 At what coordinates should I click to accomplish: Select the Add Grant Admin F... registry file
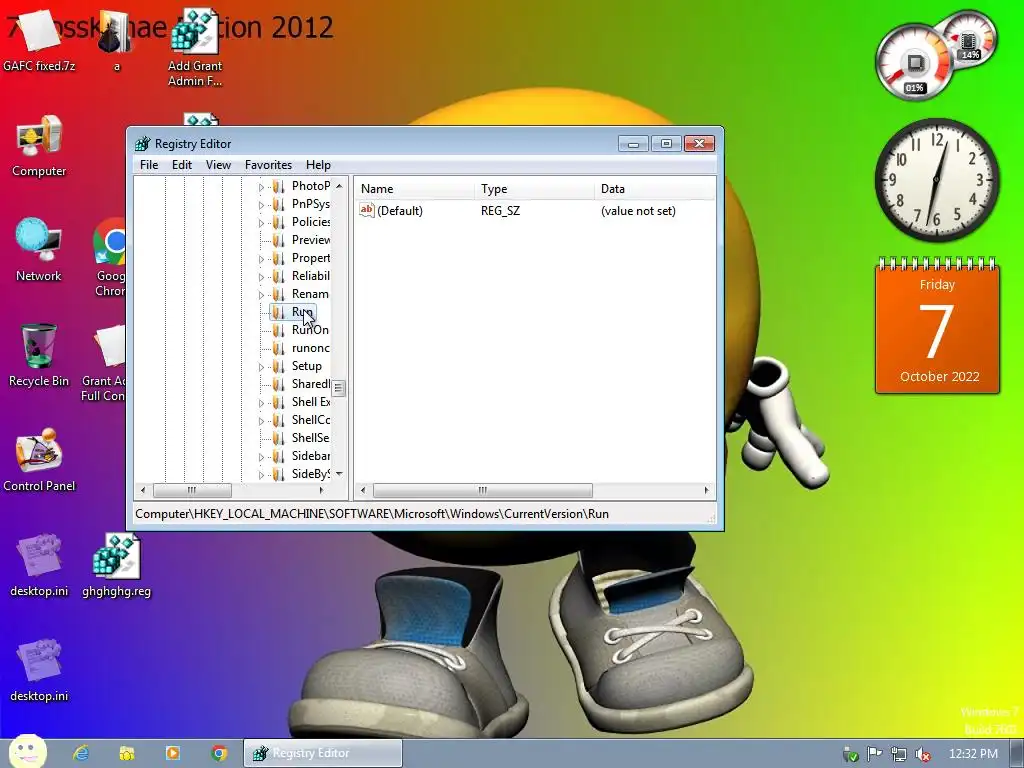click(195, 47)
